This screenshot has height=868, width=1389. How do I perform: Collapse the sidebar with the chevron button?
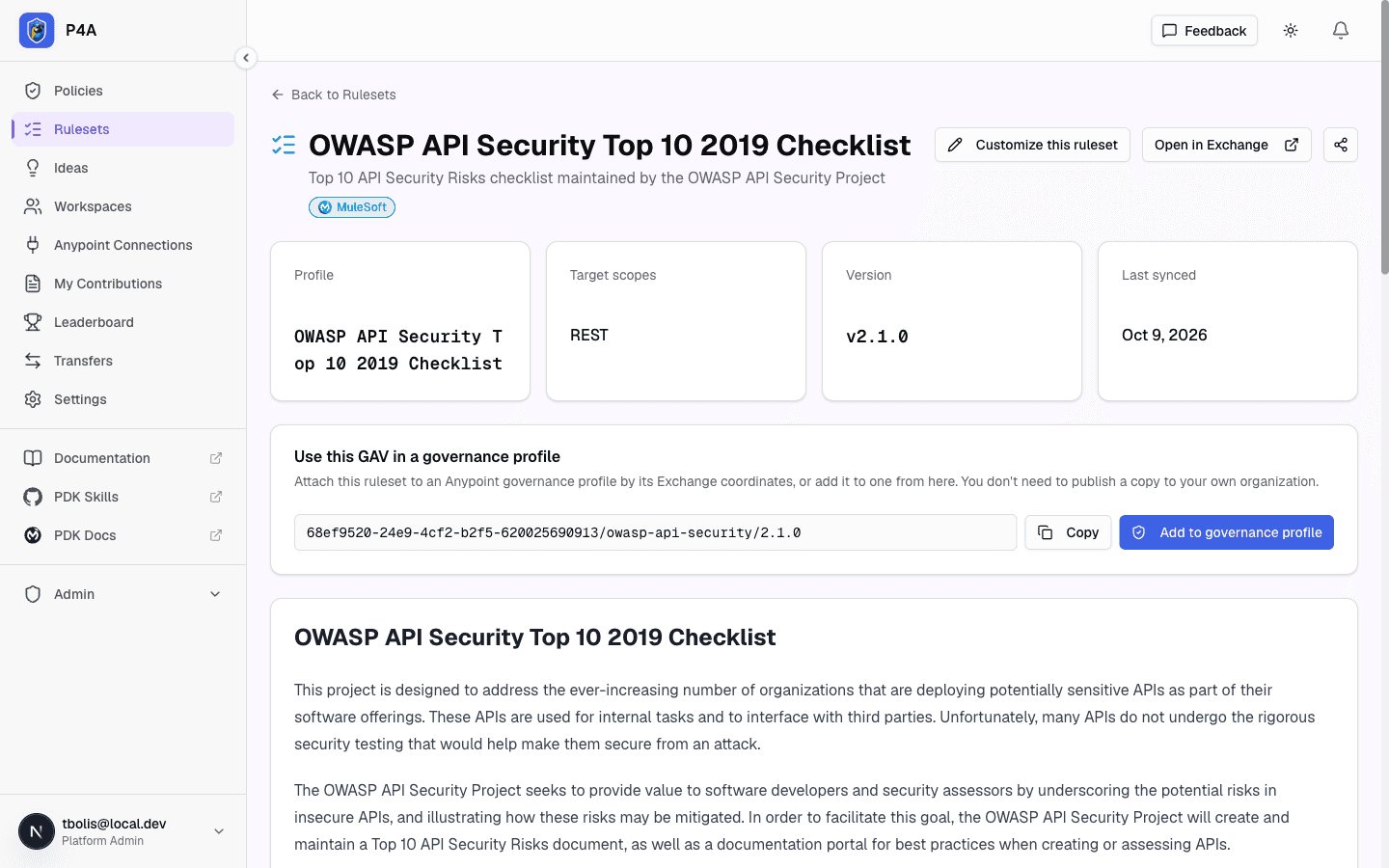click(246, 58)
